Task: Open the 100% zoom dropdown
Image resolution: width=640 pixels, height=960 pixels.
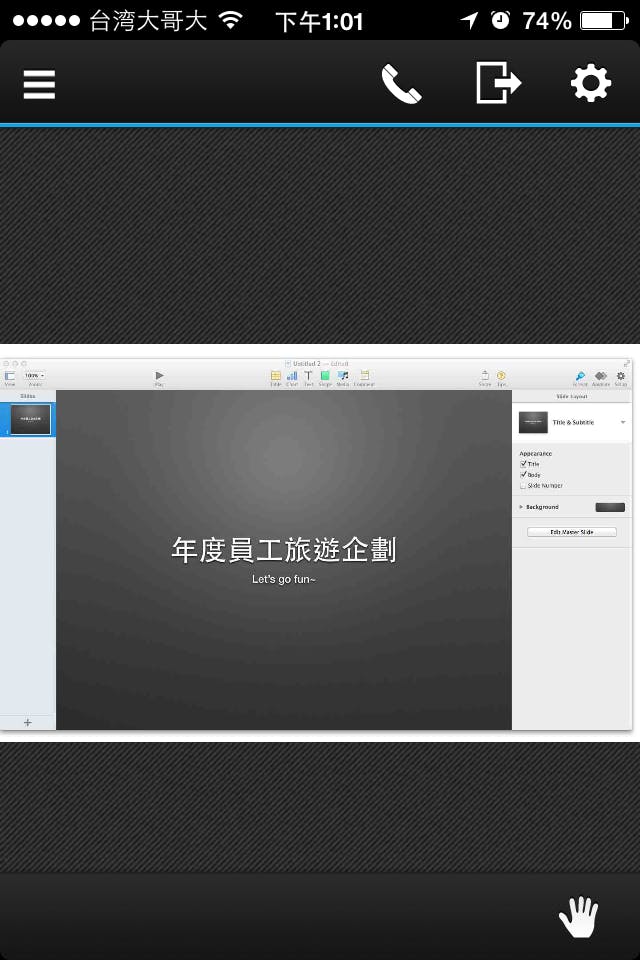Action: (34, 376)
